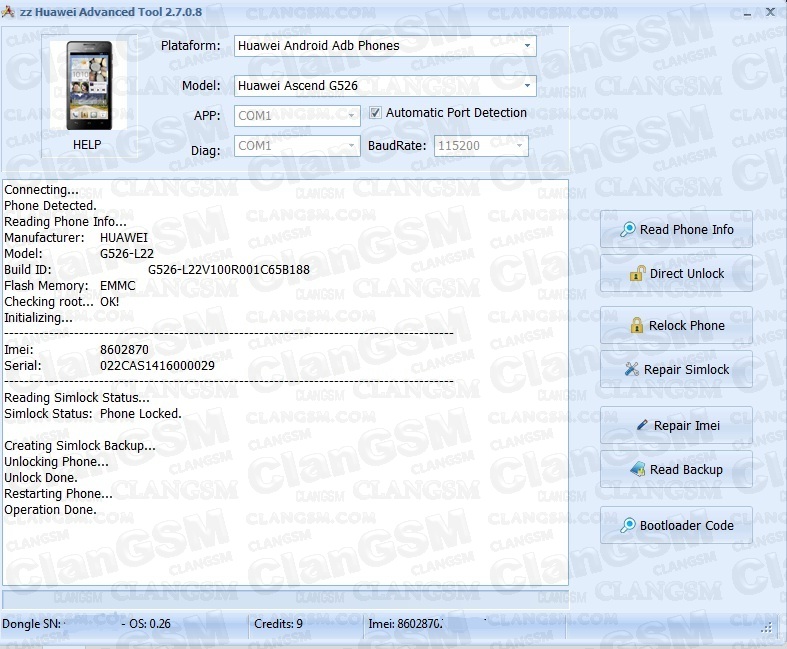Minimize the Huawei Advanced Tool window
787x649 pixels.
click(747, 13)
